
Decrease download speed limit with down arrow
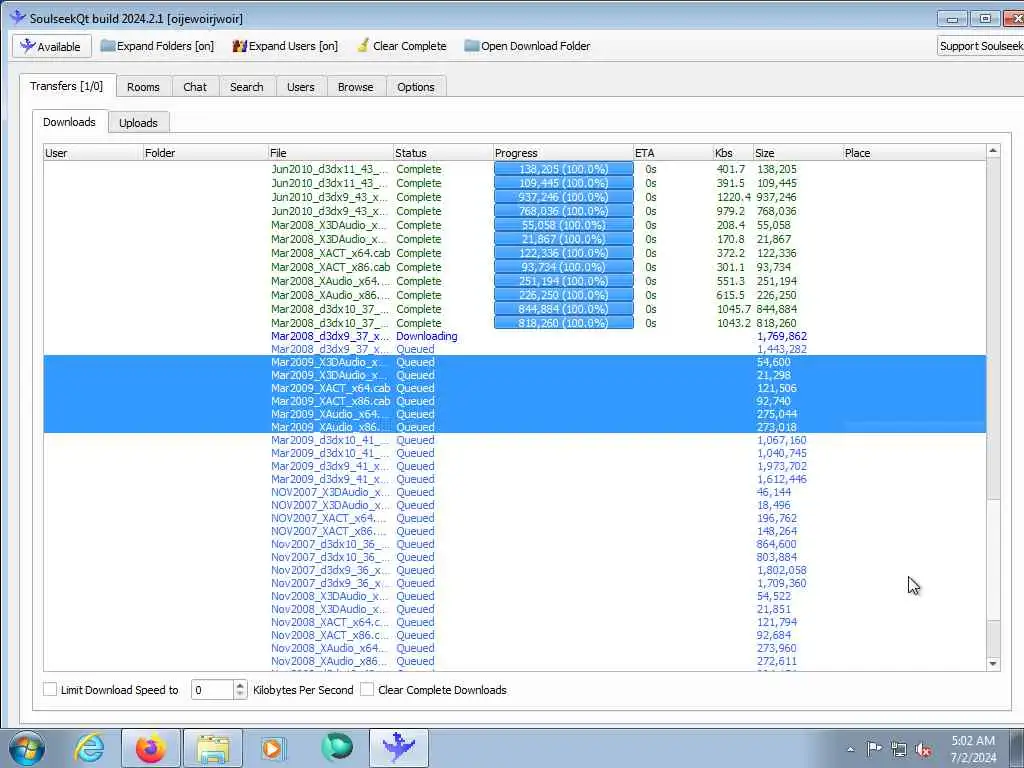click(x=240, y=695)
